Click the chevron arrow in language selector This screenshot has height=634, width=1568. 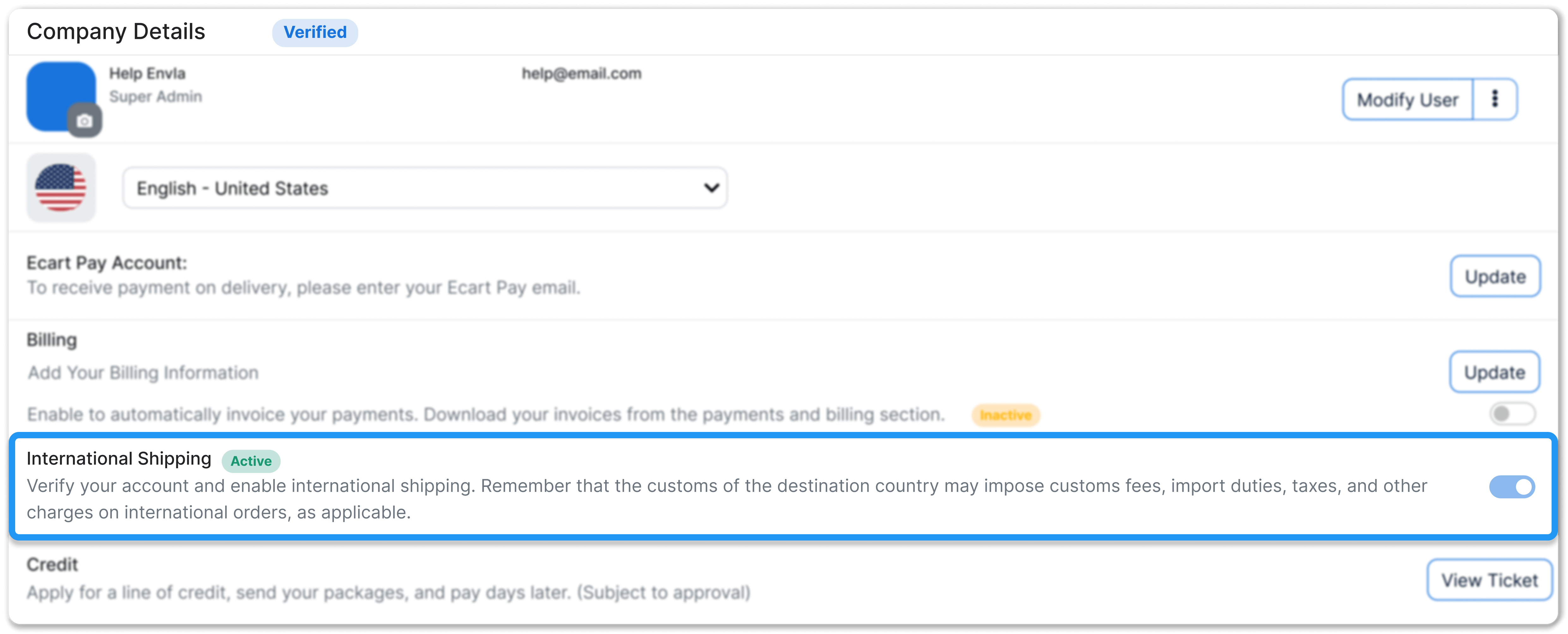[x=711, y=188]
